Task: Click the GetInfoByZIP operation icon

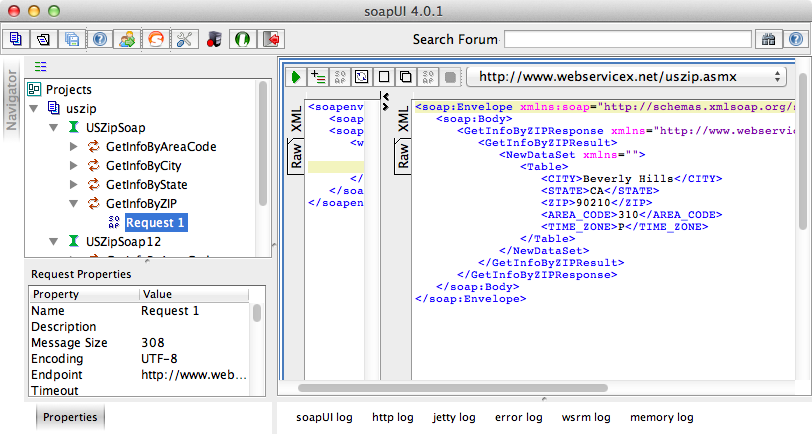Action: point(93,204)
